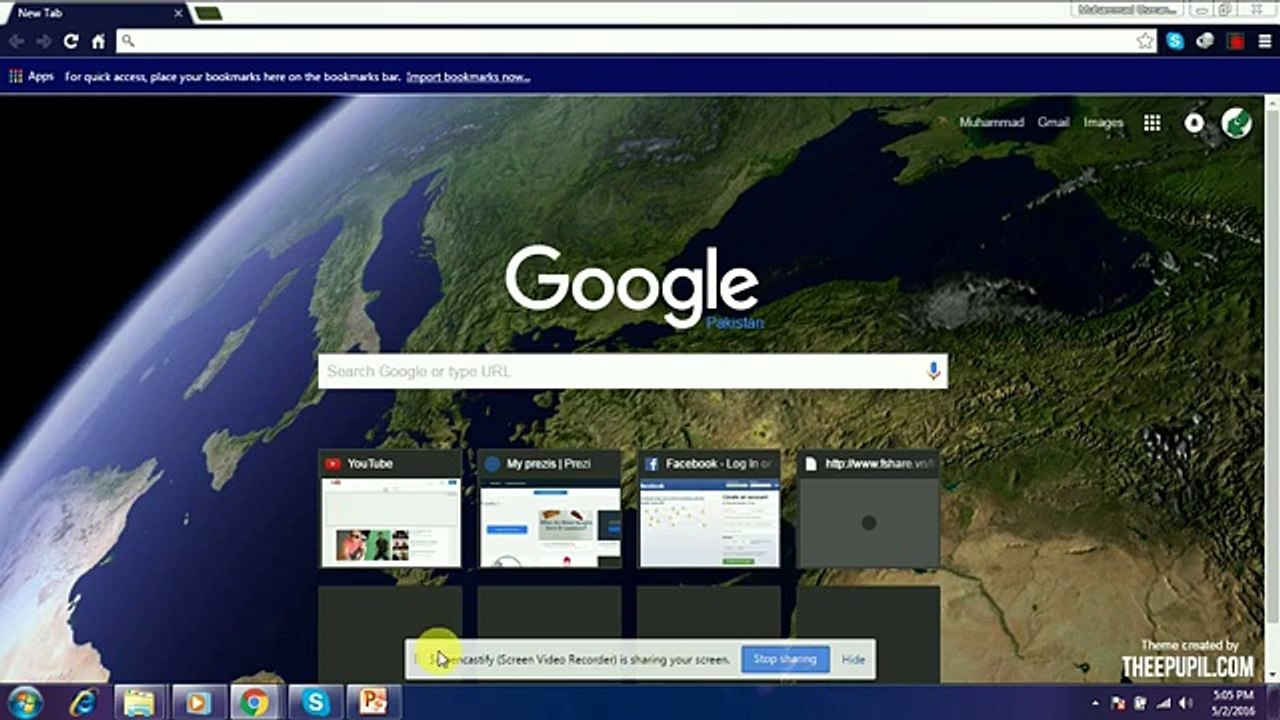
Task: Open the Muhammad profile link
Action: pos(991,122)
